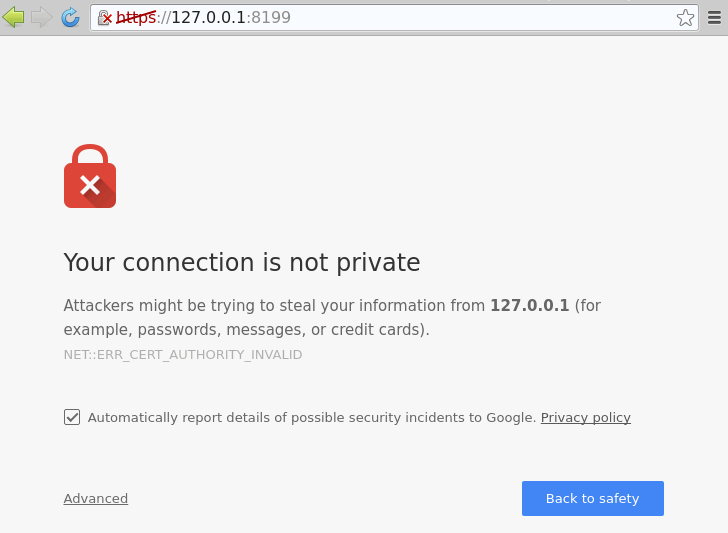
Task: Expand the Advanced details link
Action: click(x=96, y=499)
